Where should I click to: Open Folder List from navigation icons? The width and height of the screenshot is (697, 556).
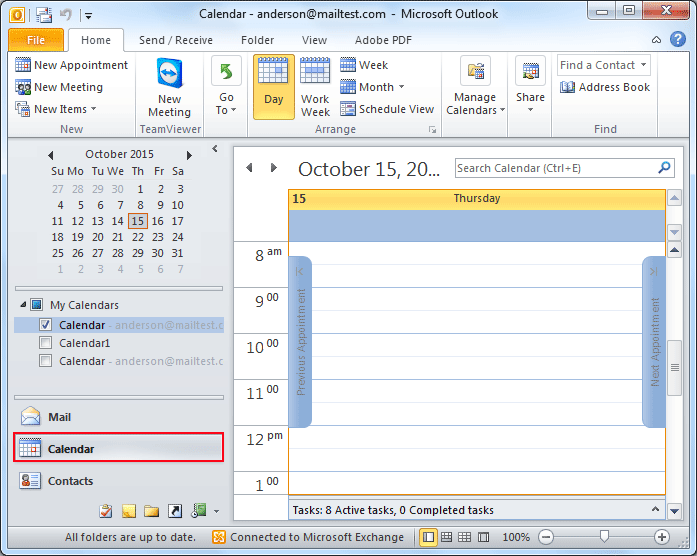pos(152,511)
